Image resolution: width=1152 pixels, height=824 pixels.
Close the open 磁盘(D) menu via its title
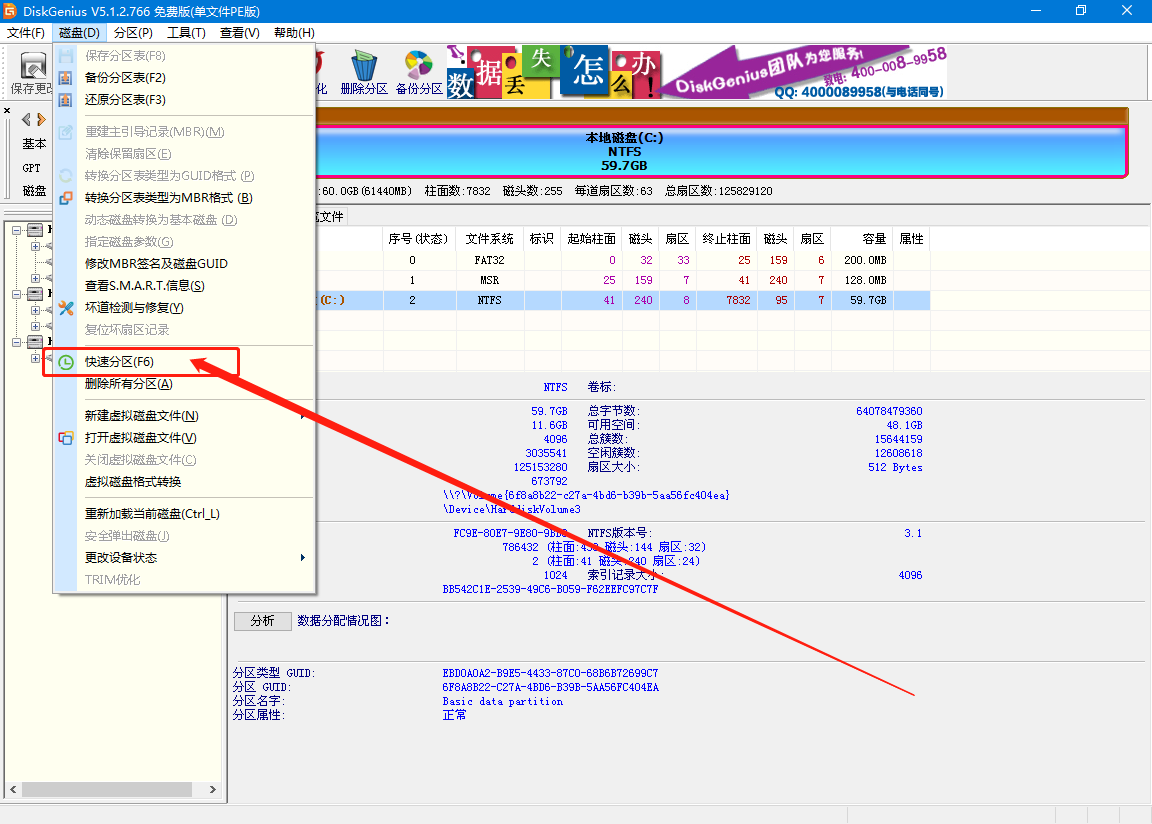click(79, 33)
